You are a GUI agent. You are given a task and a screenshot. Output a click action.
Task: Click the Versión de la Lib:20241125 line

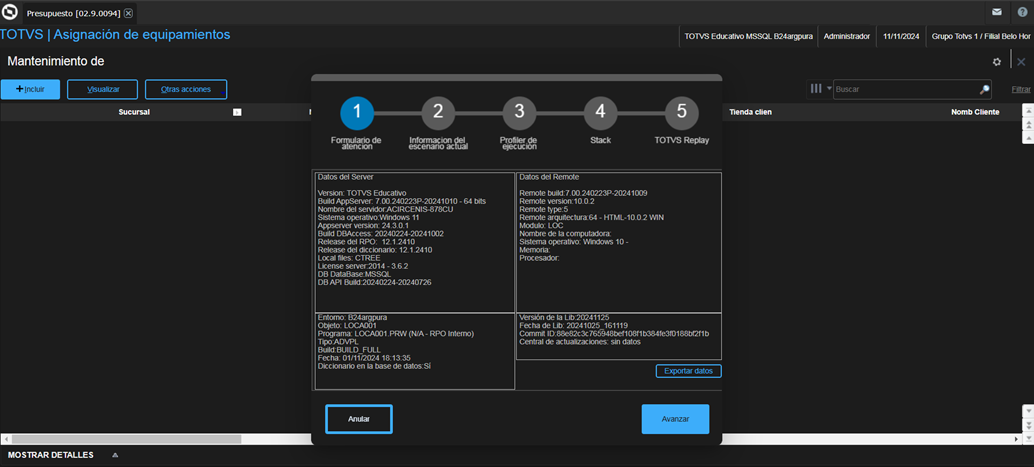tap(564, 318)
